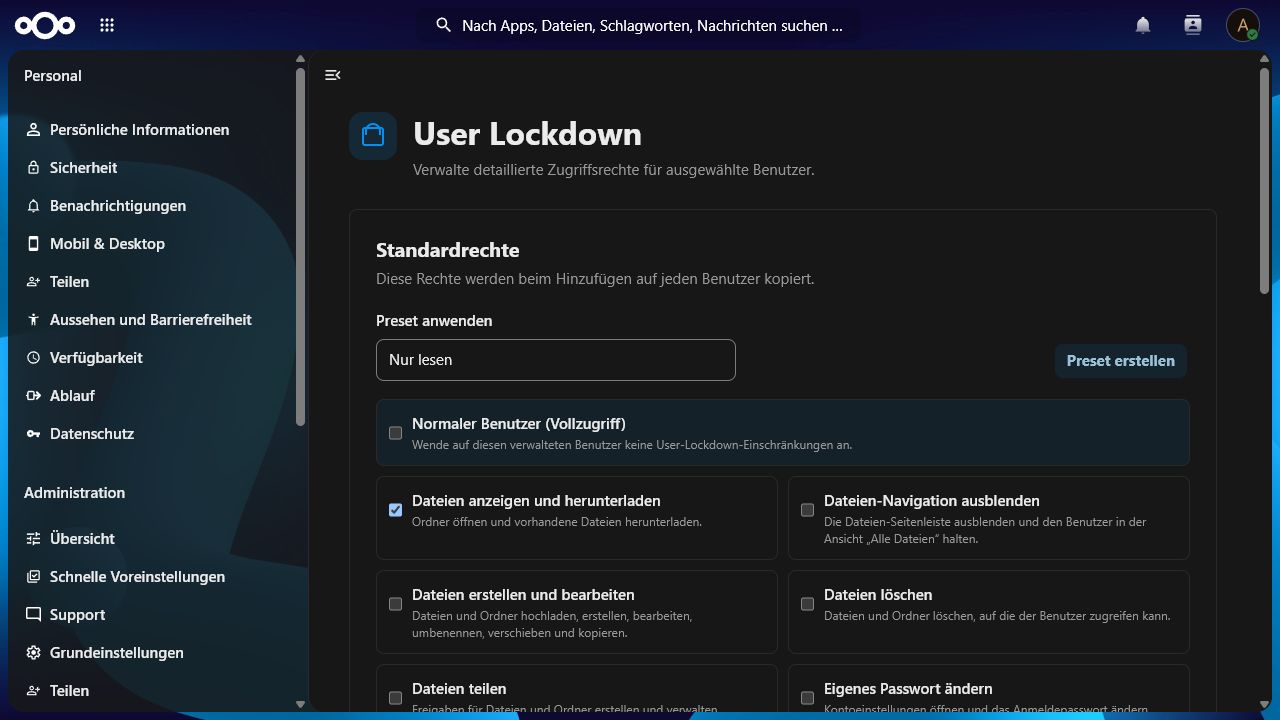Focus the global search input field

point(638,25)
